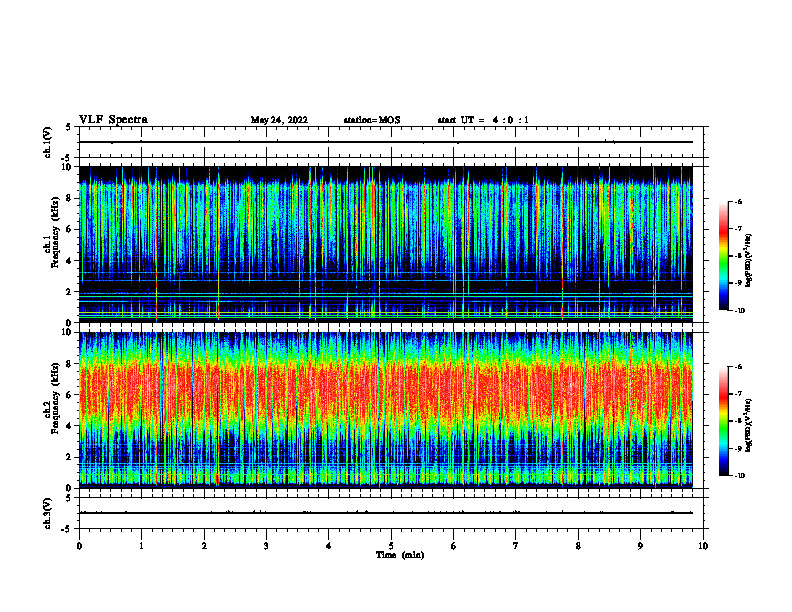Image resolution: width=792 pixels, height=612 pixels.
Task: Click the ch.1 frequency tick "4"
Action: (x=70, y=261)
